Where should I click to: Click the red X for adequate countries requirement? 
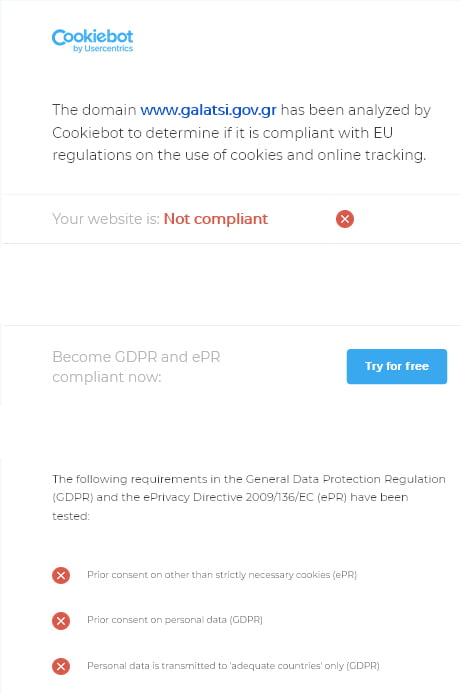(61, 666)
